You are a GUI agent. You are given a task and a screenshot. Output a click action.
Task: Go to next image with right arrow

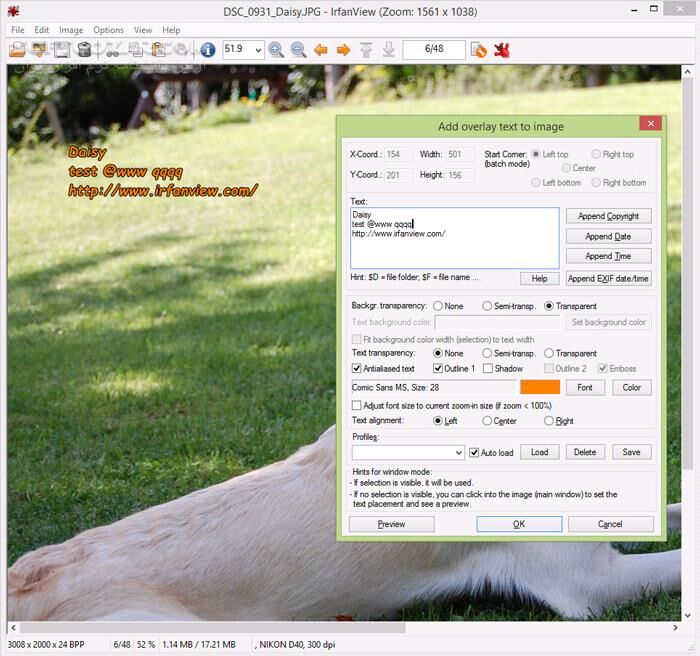pos(343,49)
